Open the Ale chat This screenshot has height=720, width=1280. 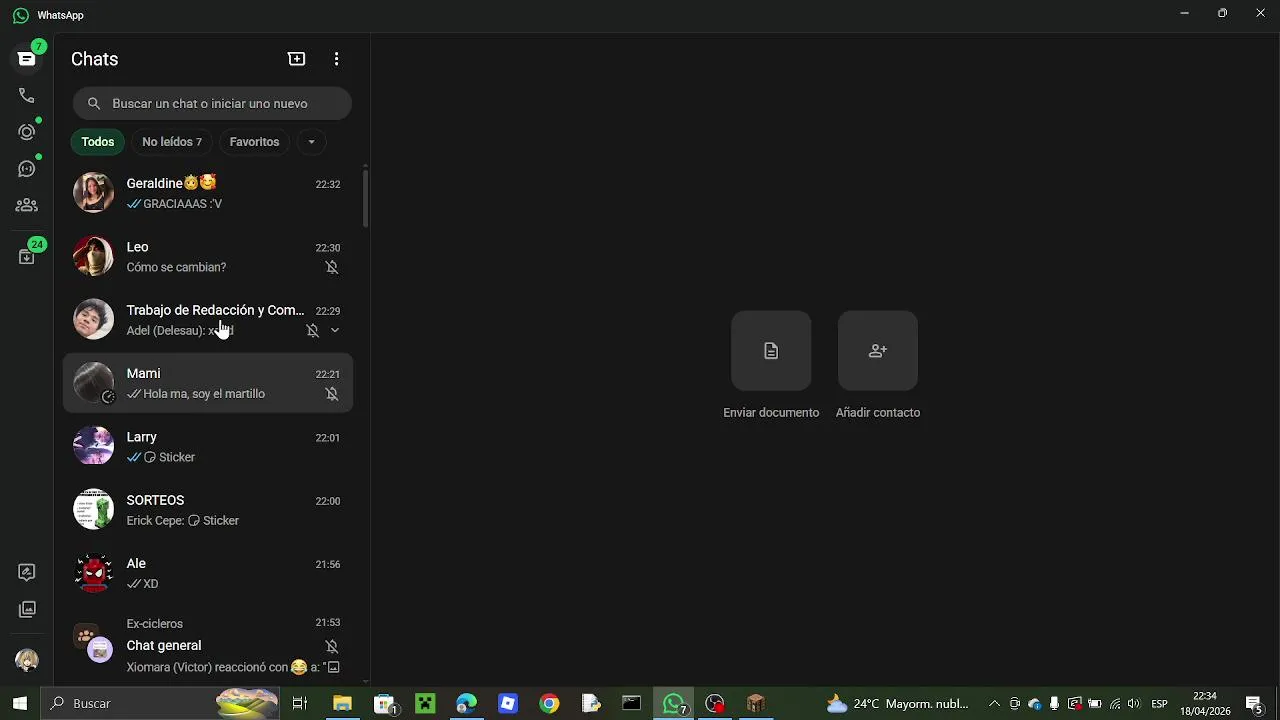tap(208, 574)
